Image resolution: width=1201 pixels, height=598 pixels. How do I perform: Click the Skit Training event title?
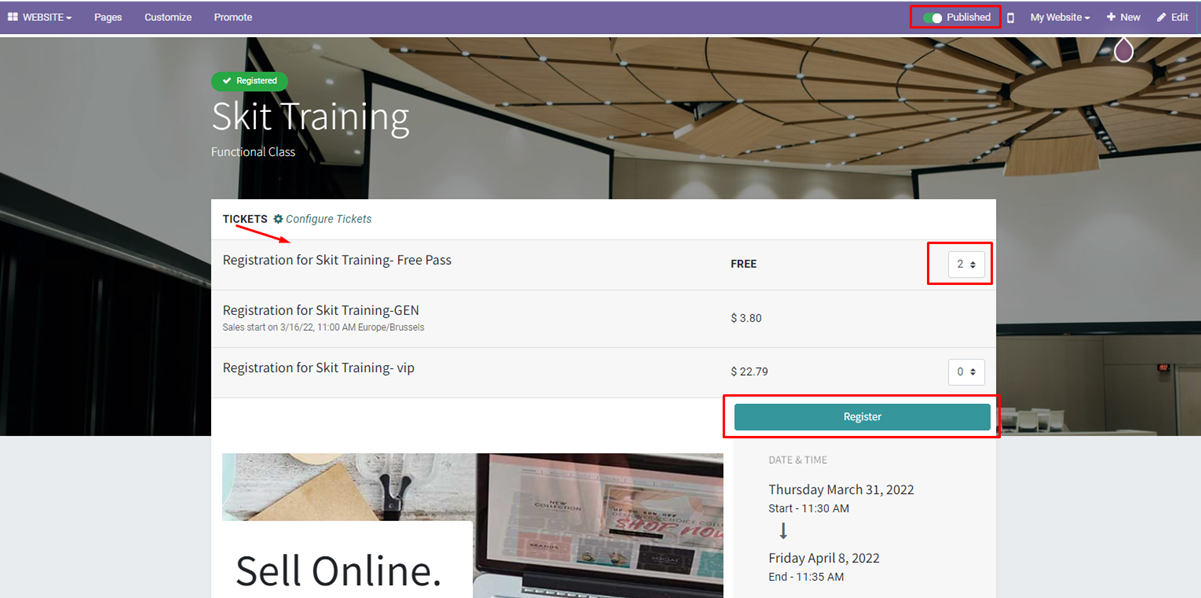[310, 118]
